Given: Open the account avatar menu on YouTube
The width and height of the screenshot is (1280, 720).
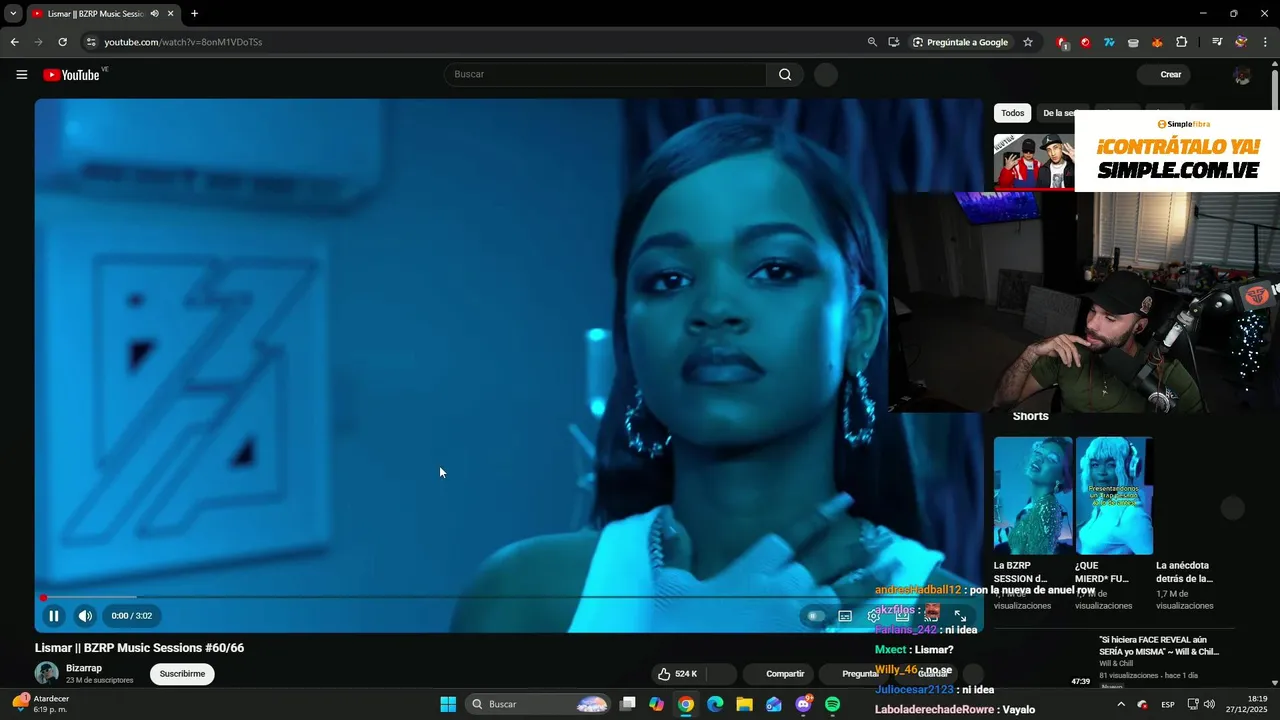Looking at the screenshot, I should click(1242, 75).
